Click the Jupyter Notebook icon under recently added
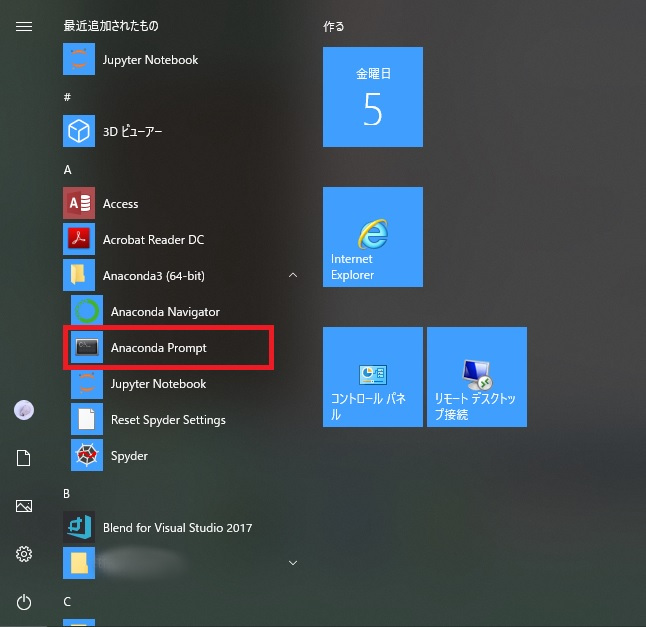 tap(79, 59)
